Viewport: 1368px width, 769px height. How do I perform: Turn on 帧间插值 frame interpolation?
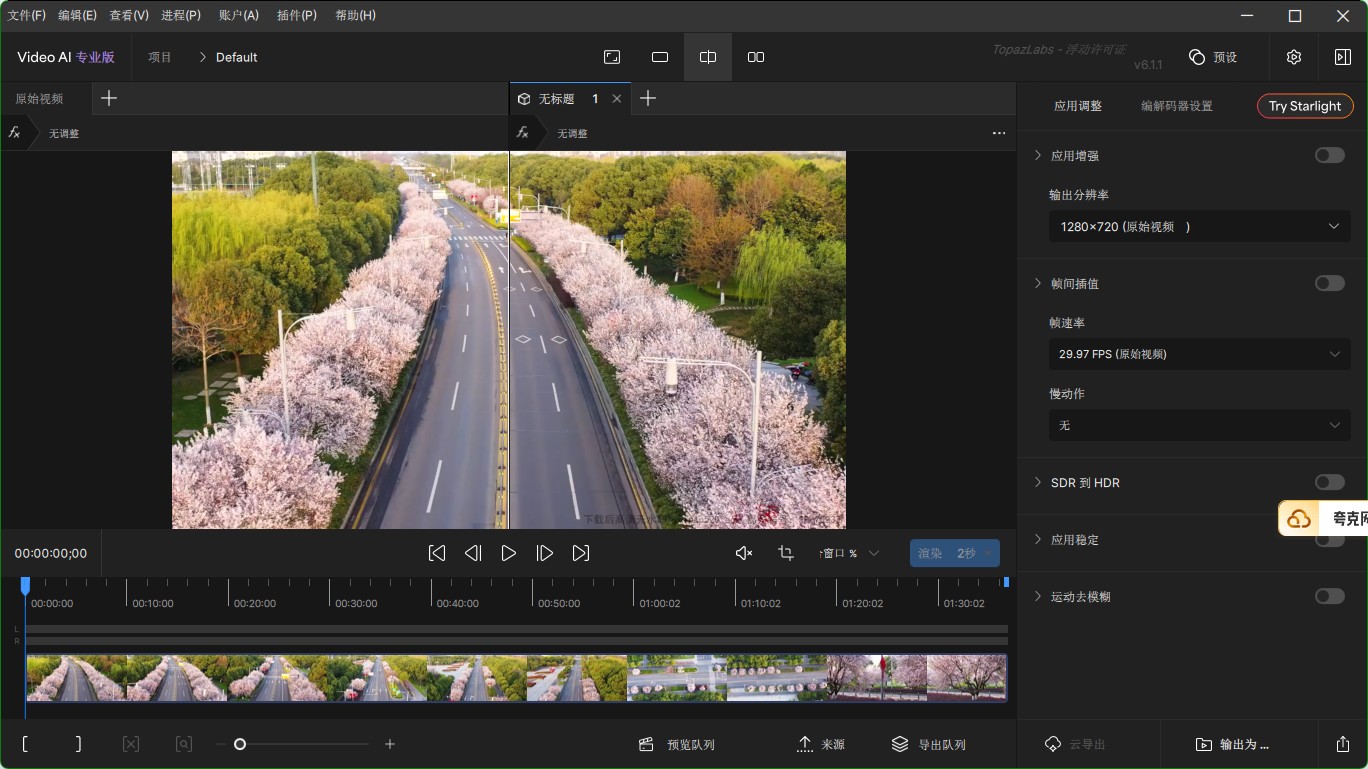[1329, 283]
